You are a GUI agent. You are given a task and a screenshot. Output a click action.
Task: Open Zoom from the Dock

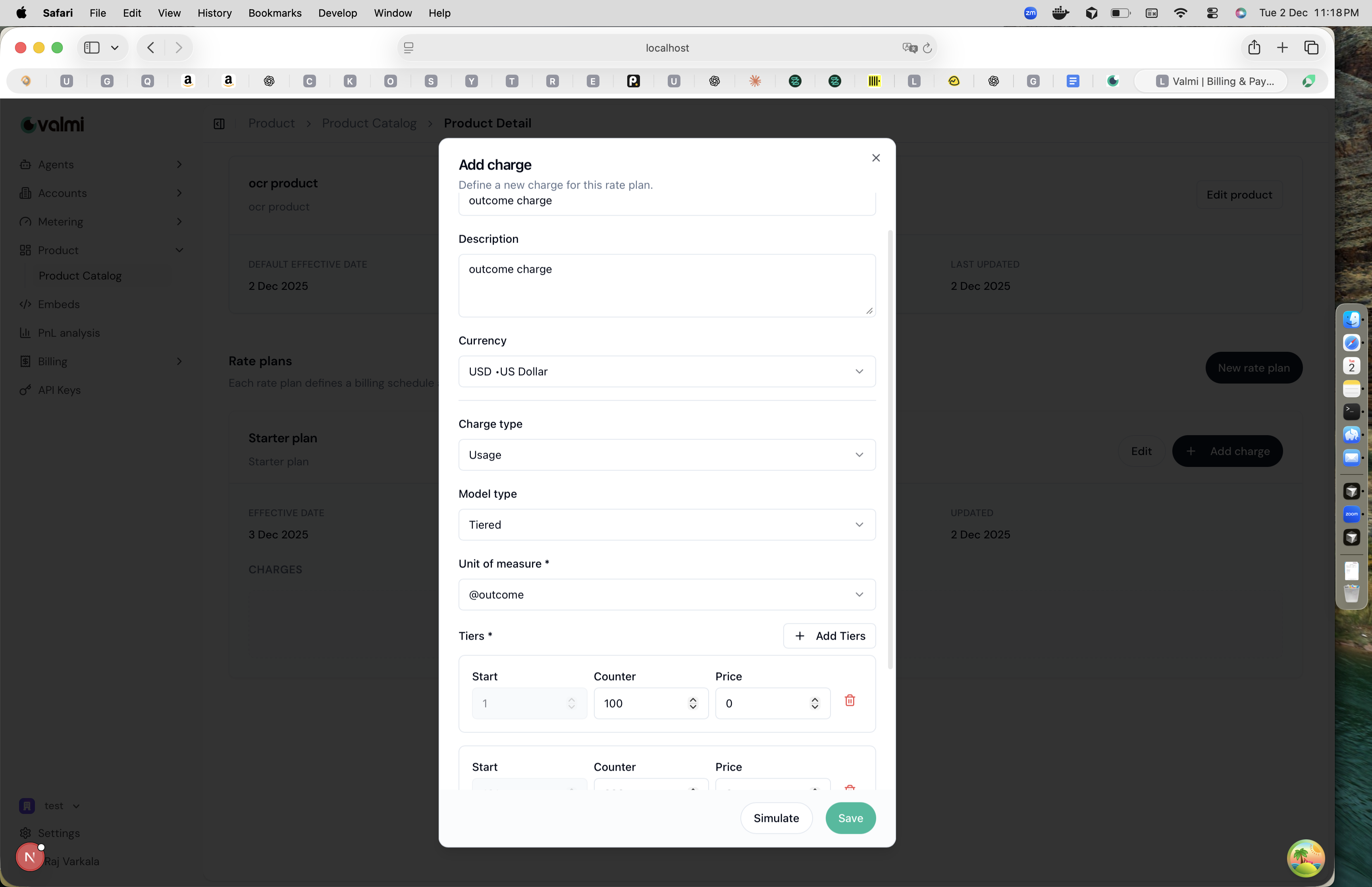pos(1352,514)
